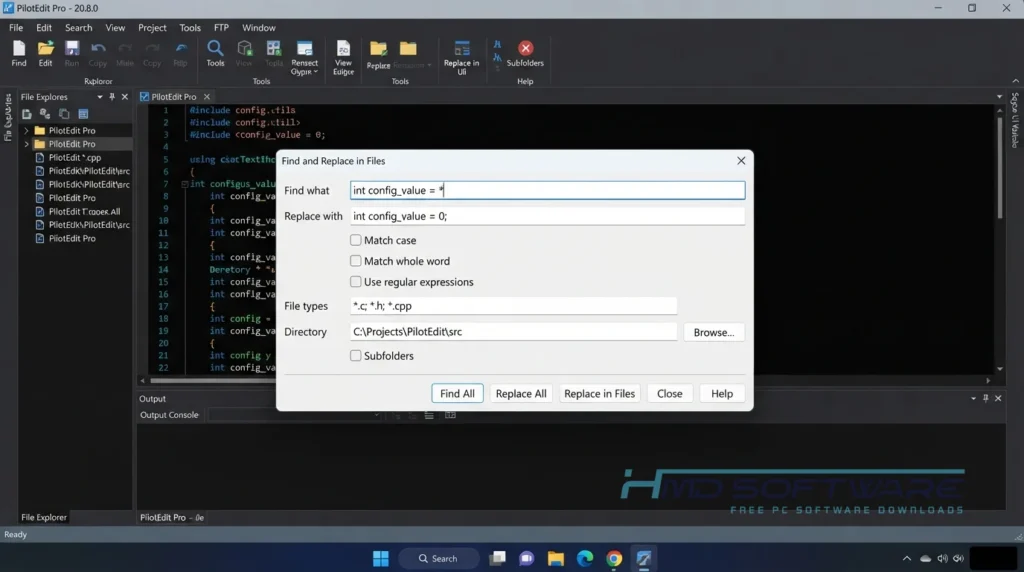
Task: Open the FTP menu
Action: pyautogui.click(x=221, y=27)
